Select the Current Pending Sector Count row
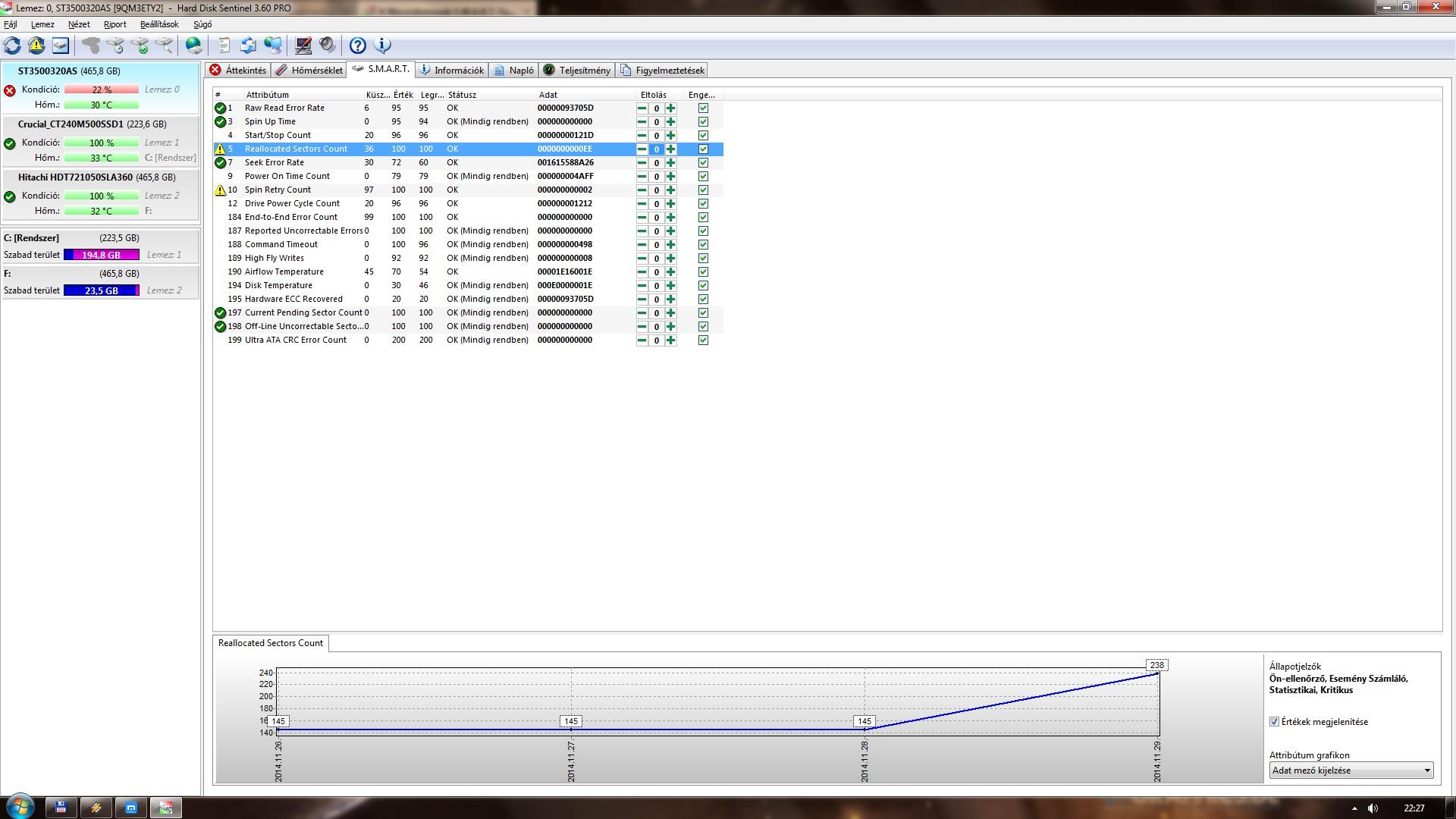Screen dimensions: 1456x819 (468, 312)
